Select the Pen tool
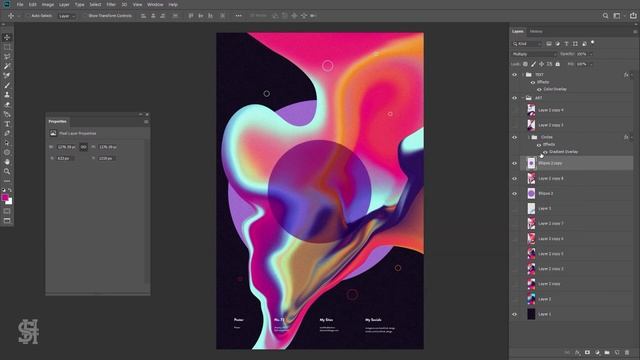Screen dimensions: 640x360 click(x=7, y=133)
